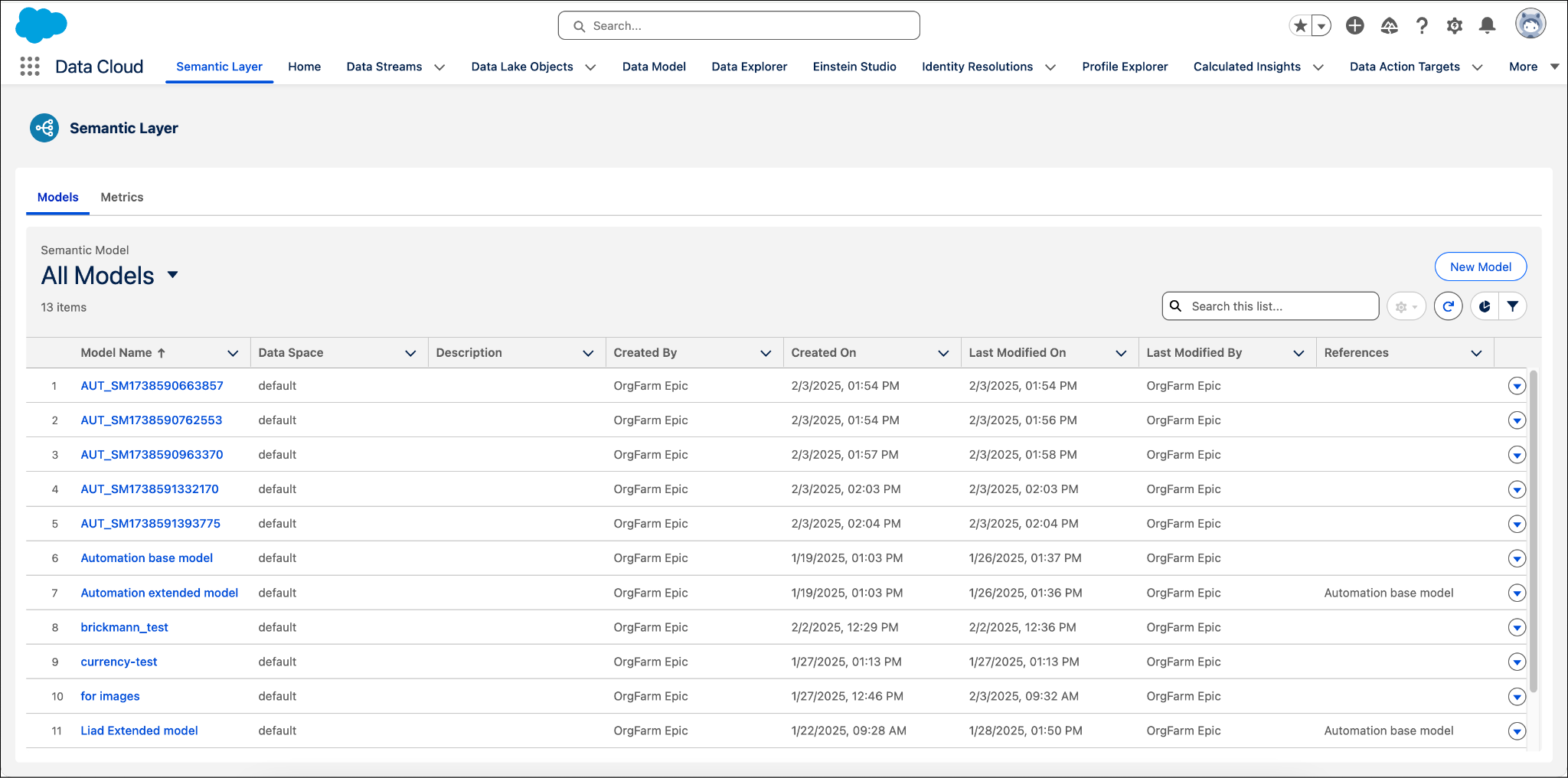Screen dimensions: 1568x778
Task: Open row actions for currency-test
Action: tap(1517, 662)
